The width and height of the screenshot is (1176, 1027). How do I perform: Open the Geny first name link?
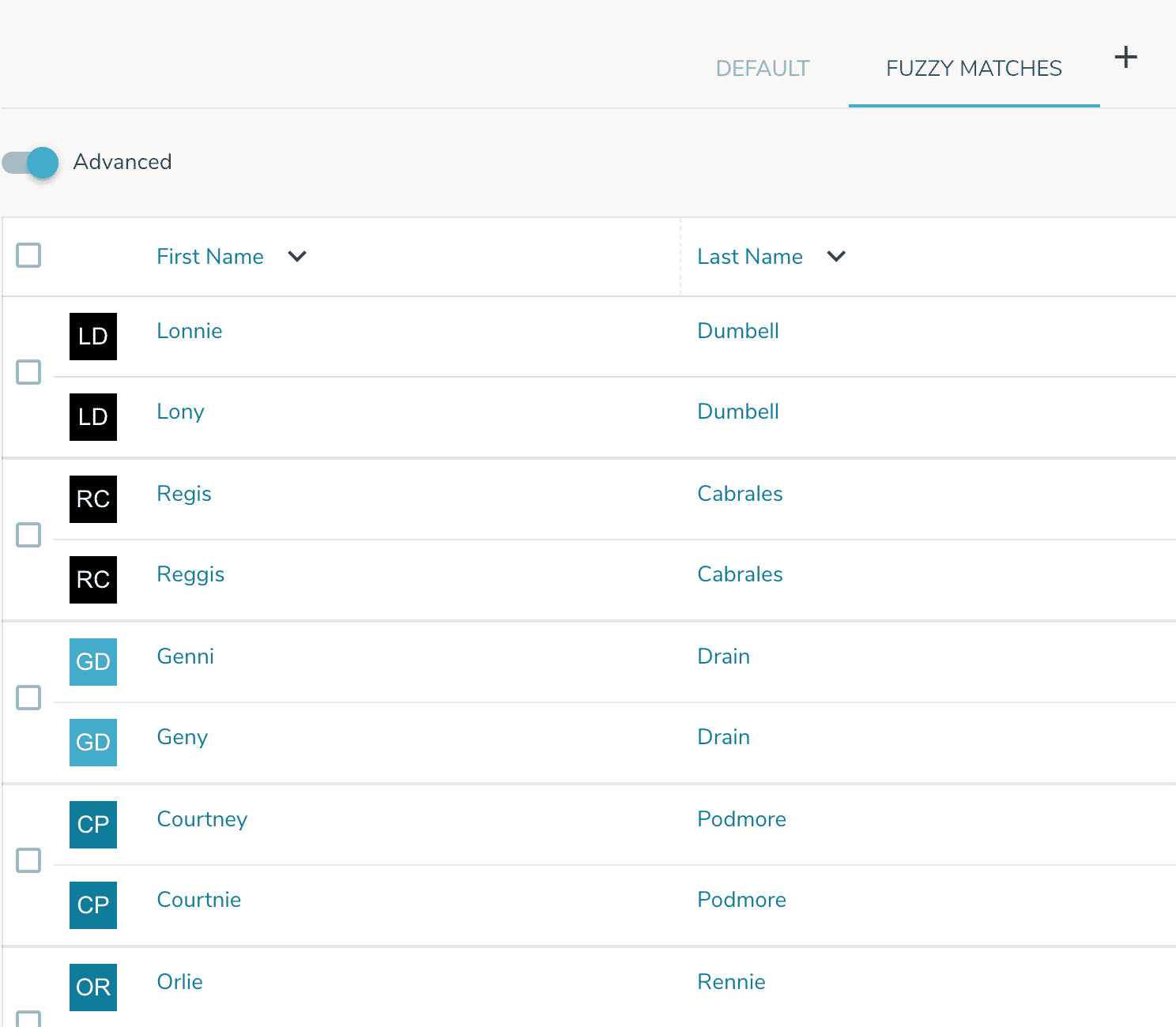coord(183,737)
